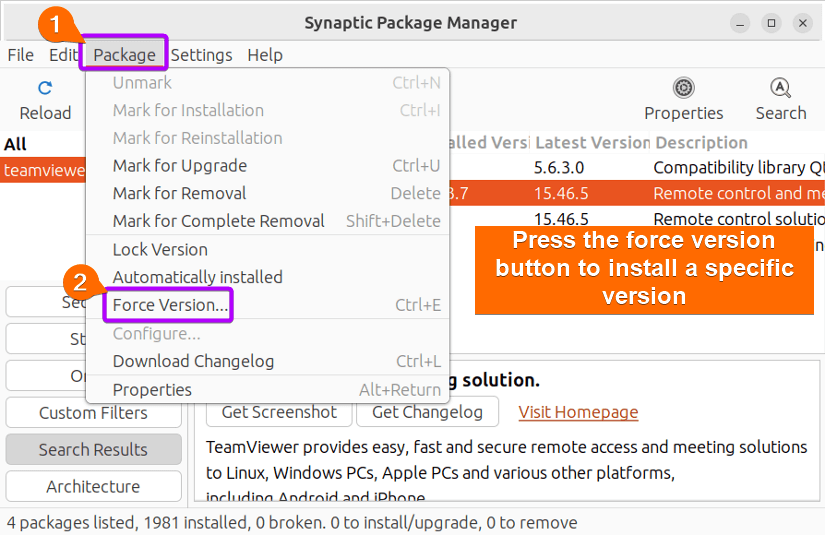This screenshot has width=825, height=535.
Task: Open the Help menu
Action: coord(265,55)
